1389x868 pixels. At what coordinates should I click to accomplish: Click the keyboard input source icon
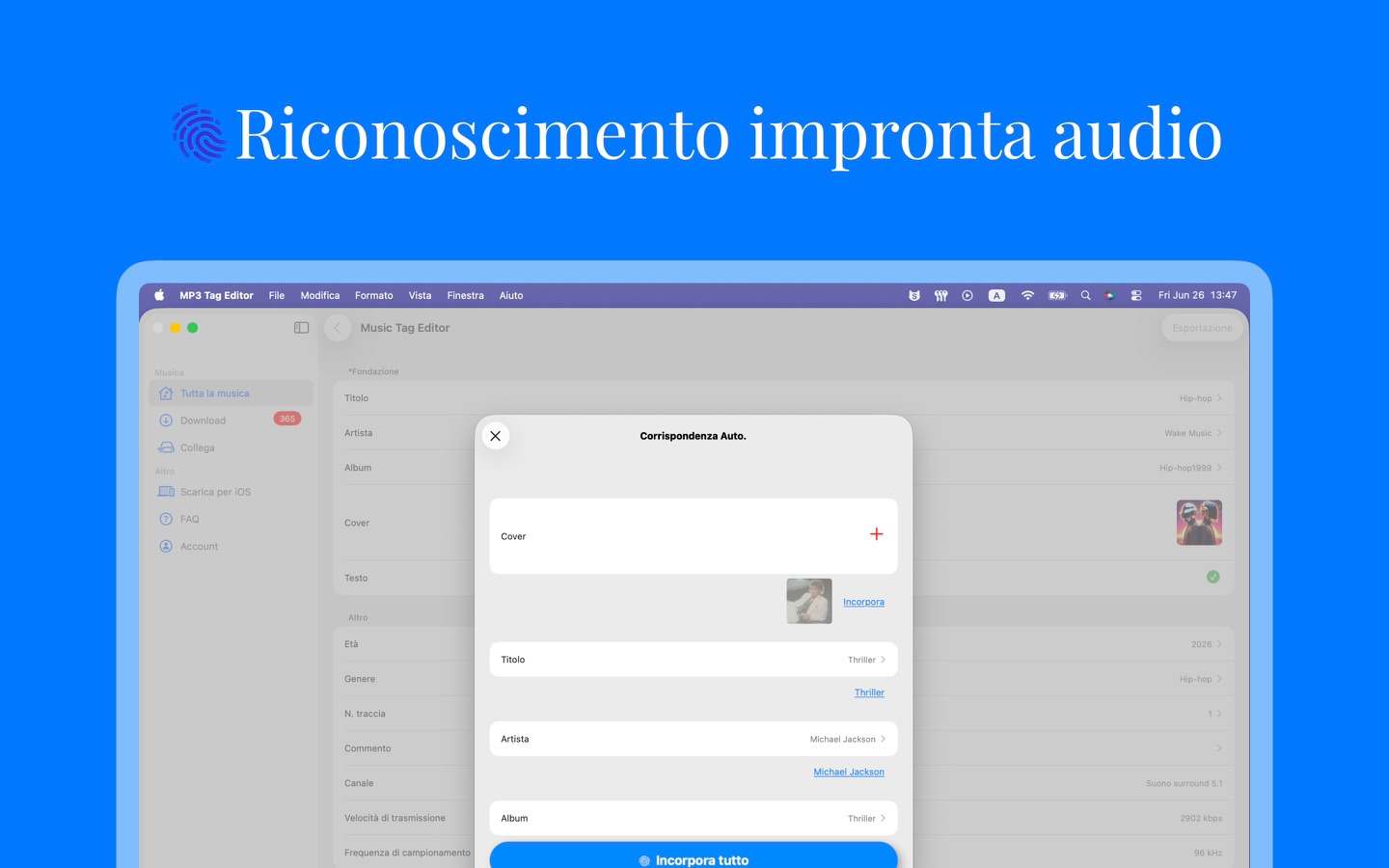point(996,295)
